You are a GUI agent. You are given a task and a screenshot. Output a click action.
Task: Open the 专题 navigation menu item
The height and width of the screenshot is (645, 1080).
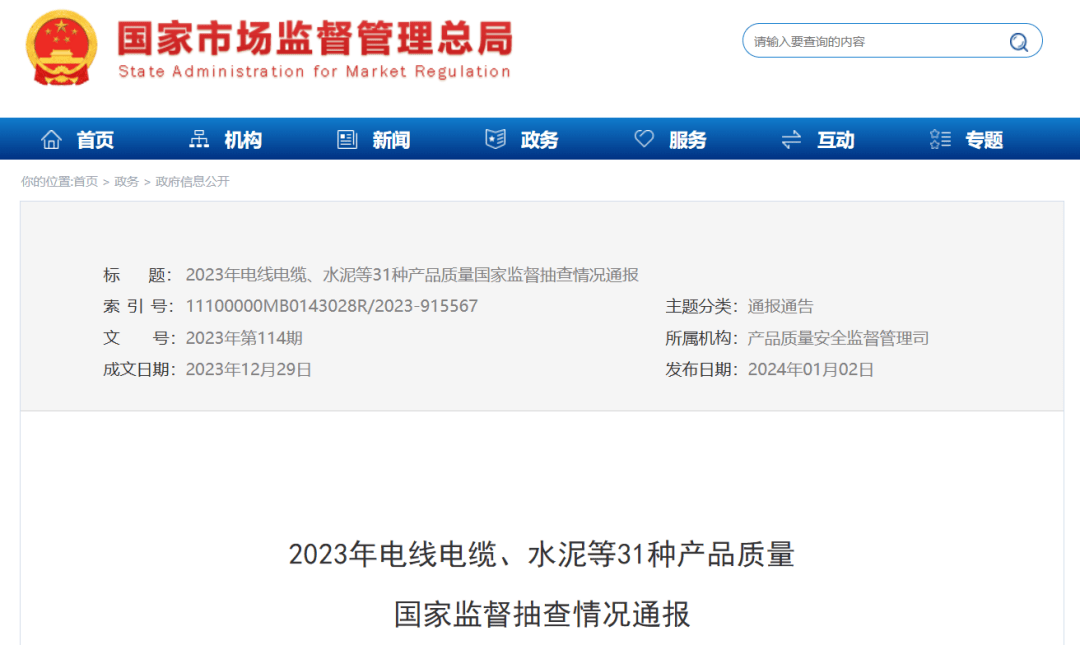[x=984, y=140]
